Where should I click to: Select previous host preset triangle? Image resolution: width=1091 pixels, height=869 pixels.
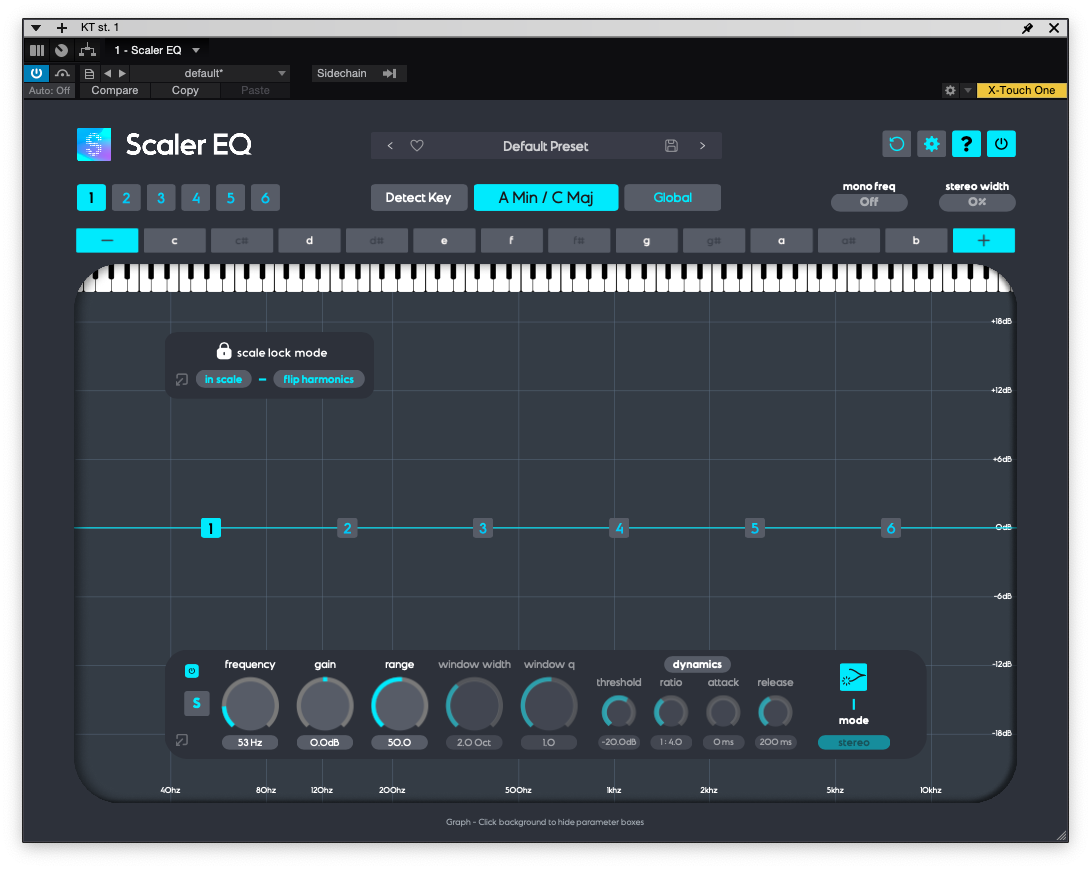107,73
